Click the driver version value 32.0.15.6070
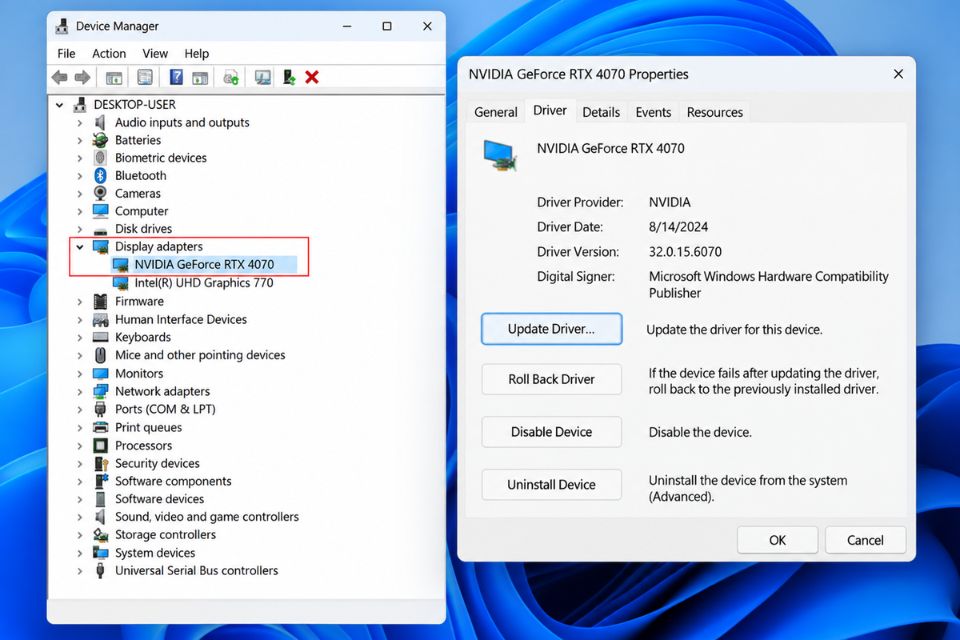Image resolution: width=960 pixels, height=640 pixels. coord(685,252)
